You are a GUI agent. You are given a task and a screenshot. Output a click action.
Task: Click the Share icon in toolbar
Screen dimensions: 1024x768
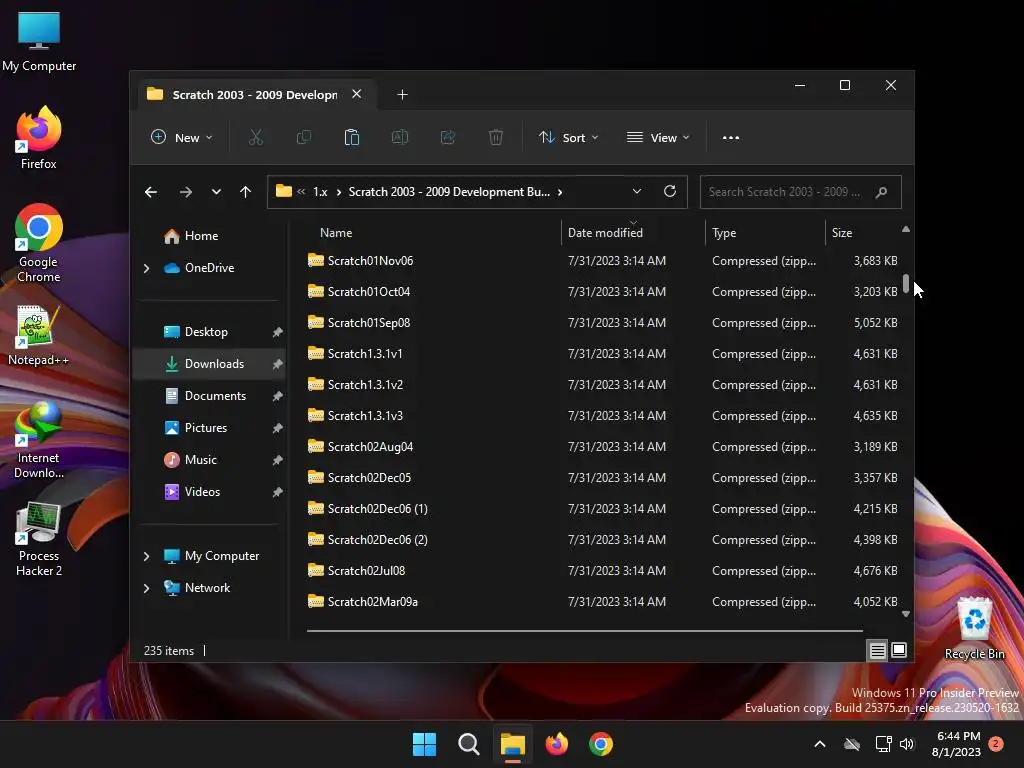[x=448, y=137]
